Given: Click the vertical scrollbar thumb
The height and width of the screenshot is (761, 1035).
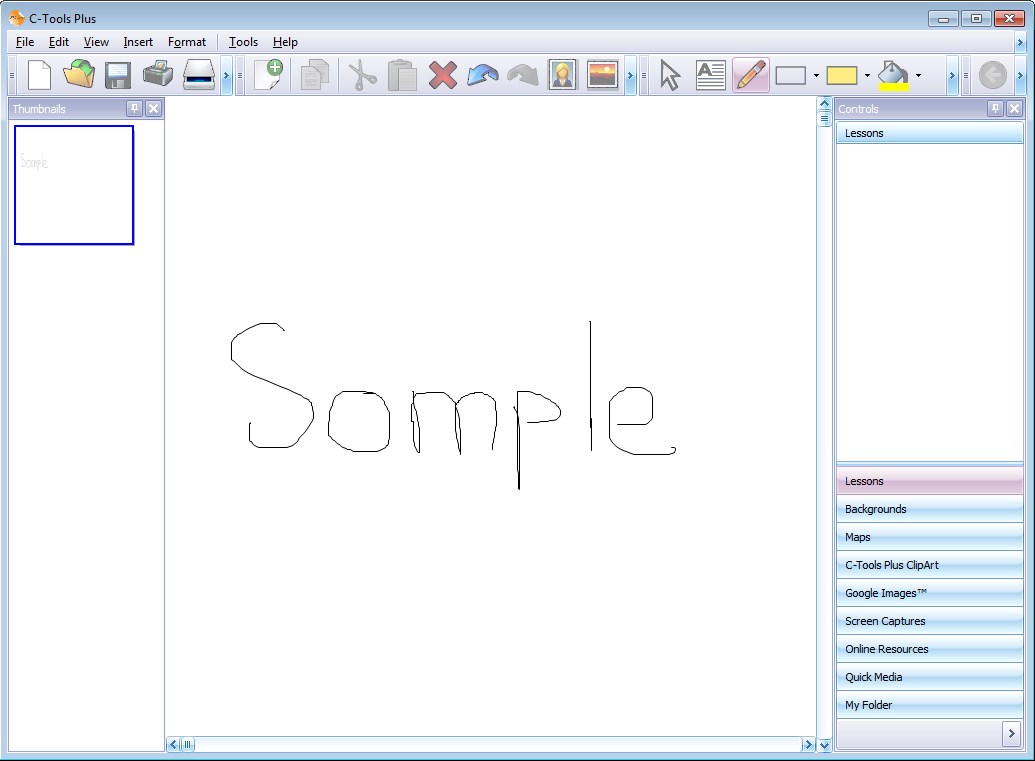Looking at the screenshot, I should [824, 119].
